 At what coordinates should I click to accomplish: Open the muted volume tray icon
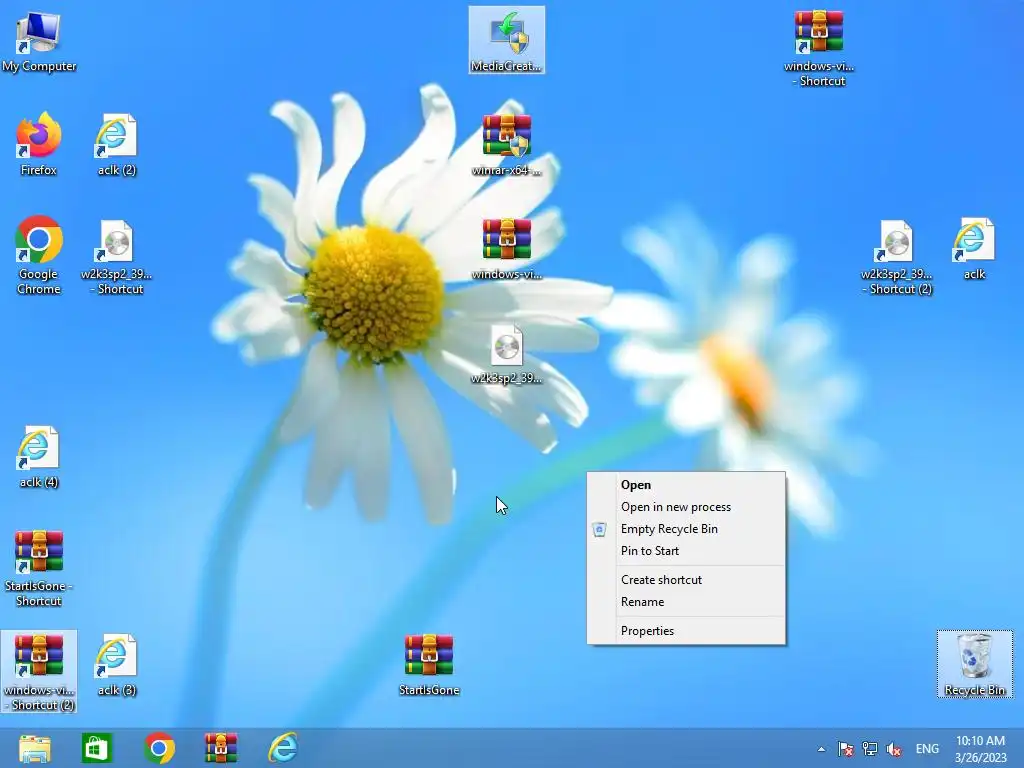tap(894, 749)
